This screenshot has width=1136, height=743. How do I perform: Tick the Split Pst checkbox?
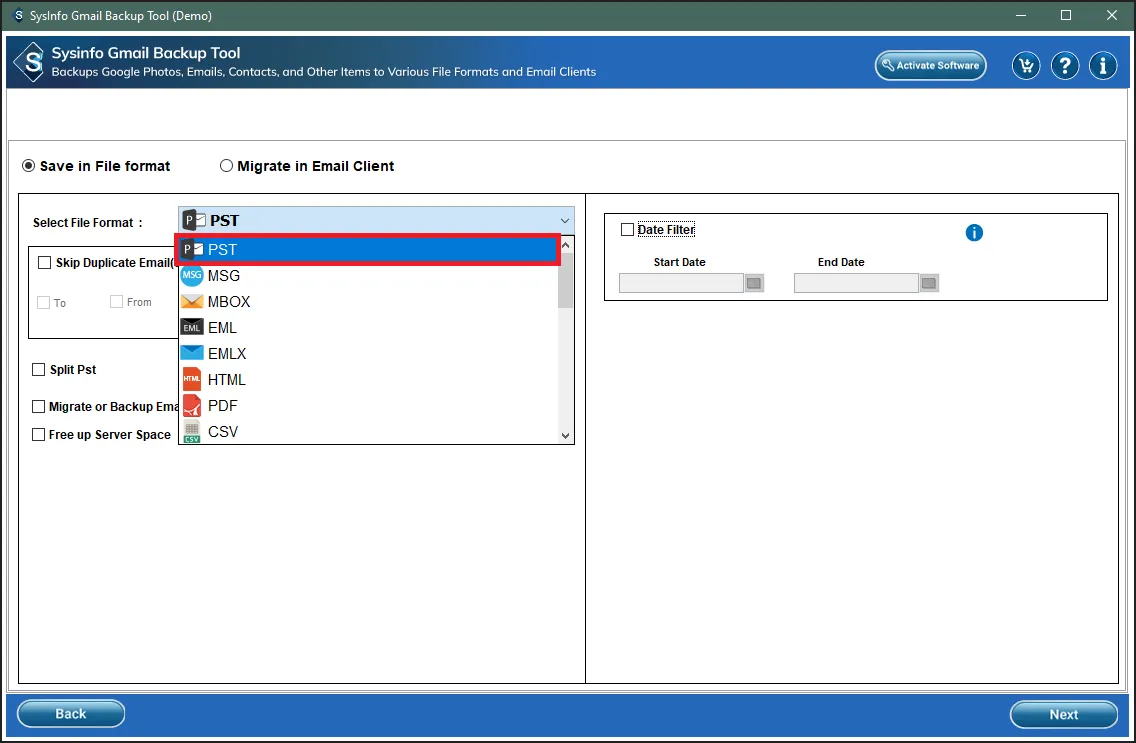click(x=39, y=370)
